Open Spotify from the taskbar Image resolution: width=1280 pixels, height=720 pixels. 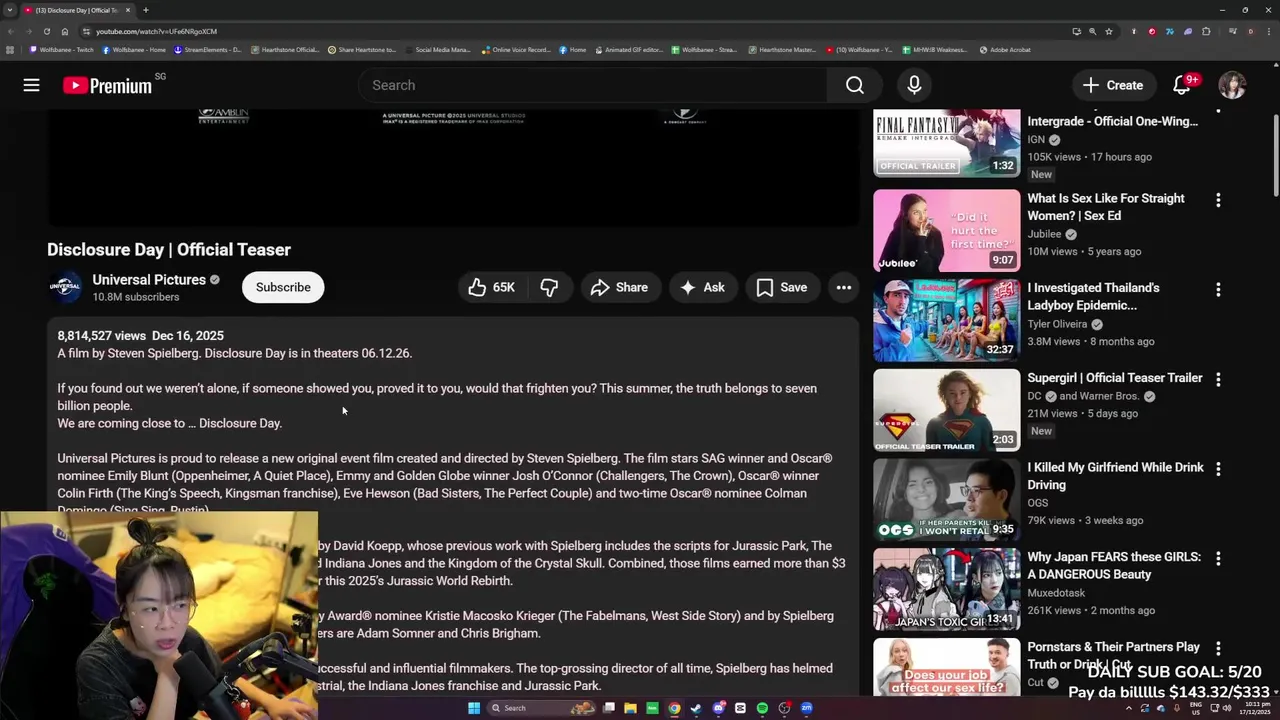point(762,708)
